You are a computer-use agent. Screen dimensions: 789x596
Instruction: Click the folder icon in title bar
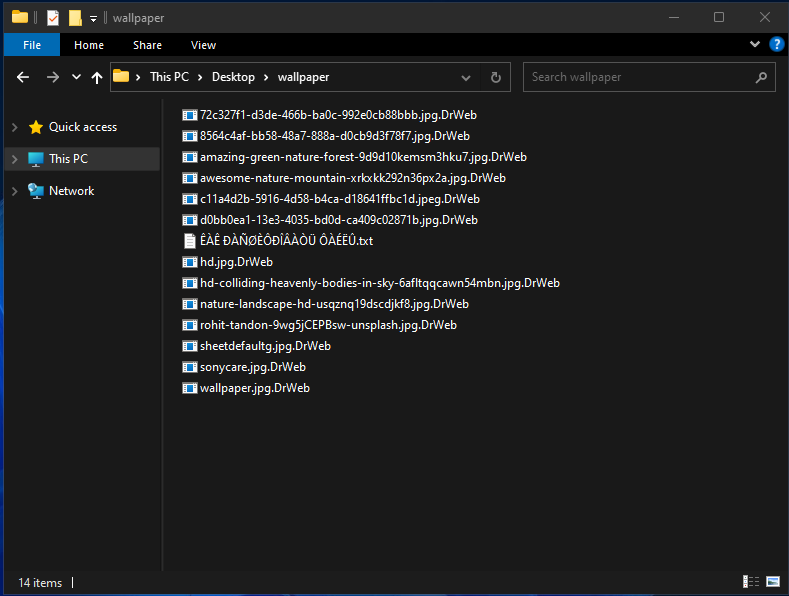click(20, 17)
